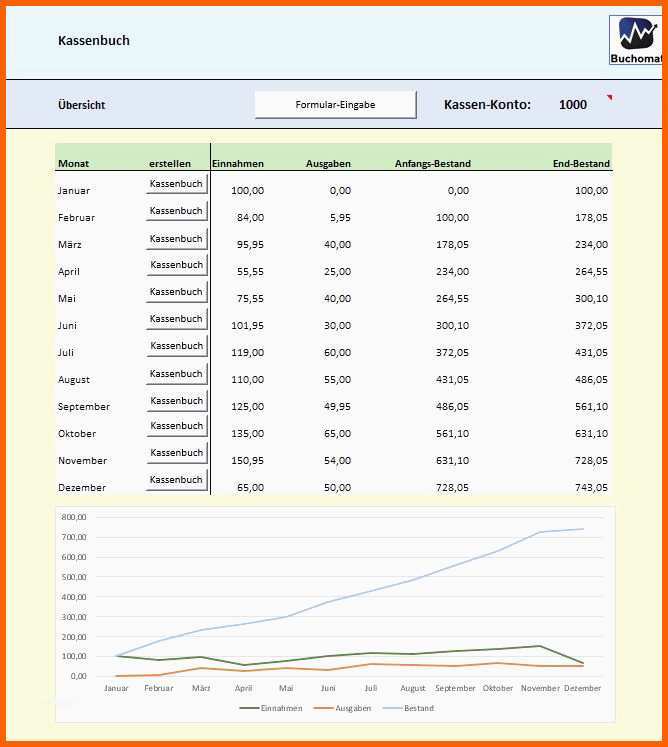The image size is (668, 747).
Task: Open the Februar Kassenbuch button
Action: (x=176, y=211)
